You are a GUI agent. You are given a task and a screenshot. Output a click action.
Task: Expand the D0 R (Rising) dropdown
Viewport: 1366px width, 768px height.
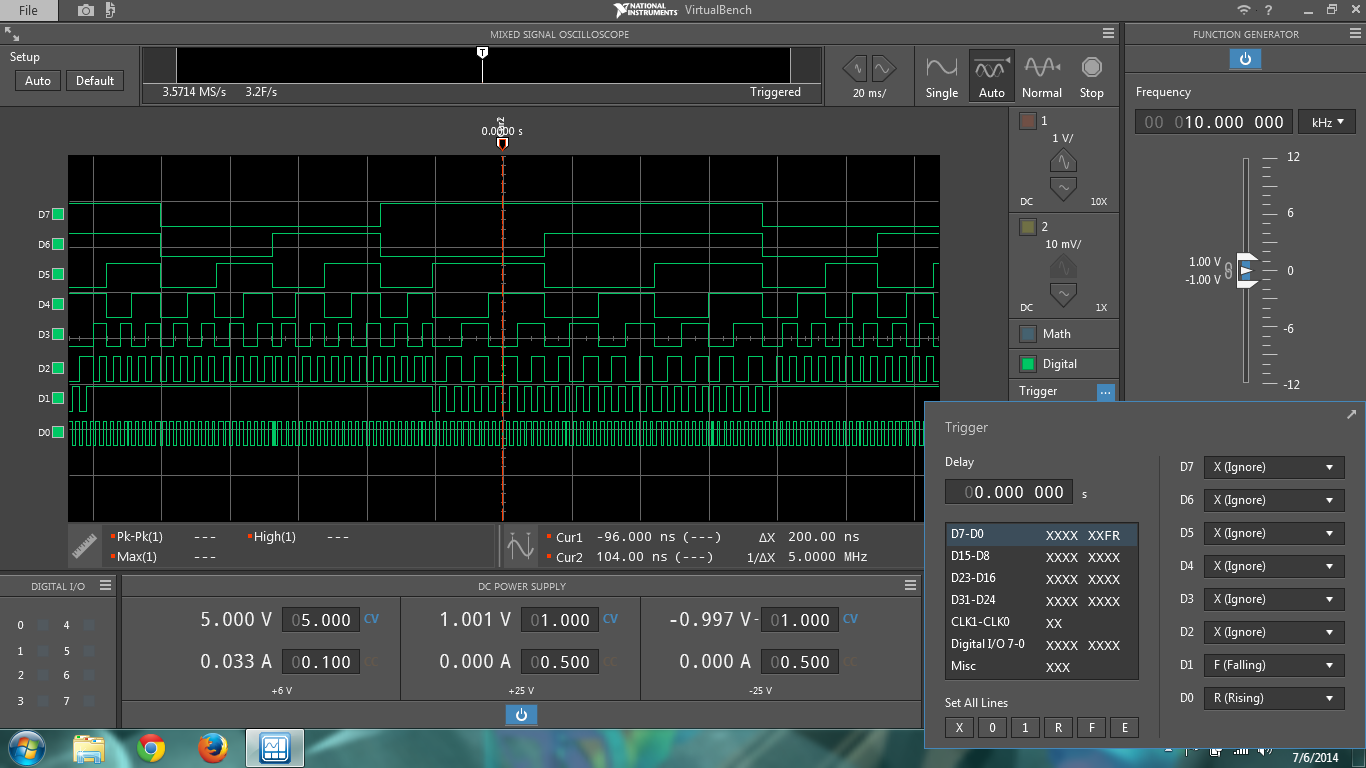[x=1274, y=698]
